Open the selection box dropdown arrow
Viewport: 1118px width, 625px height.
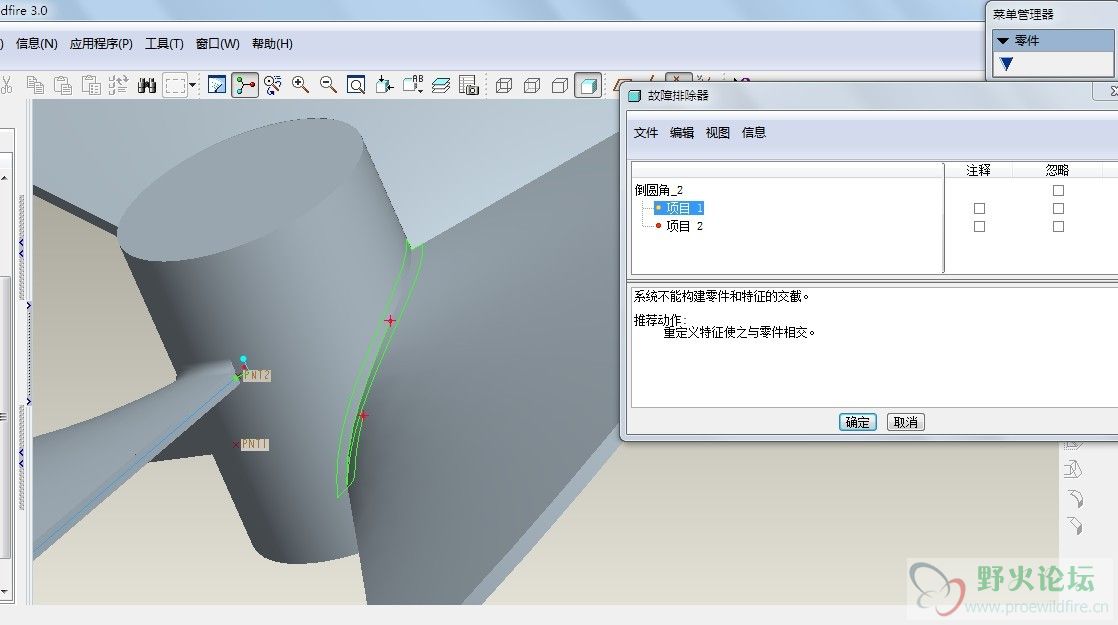click(x=193, y=86)
